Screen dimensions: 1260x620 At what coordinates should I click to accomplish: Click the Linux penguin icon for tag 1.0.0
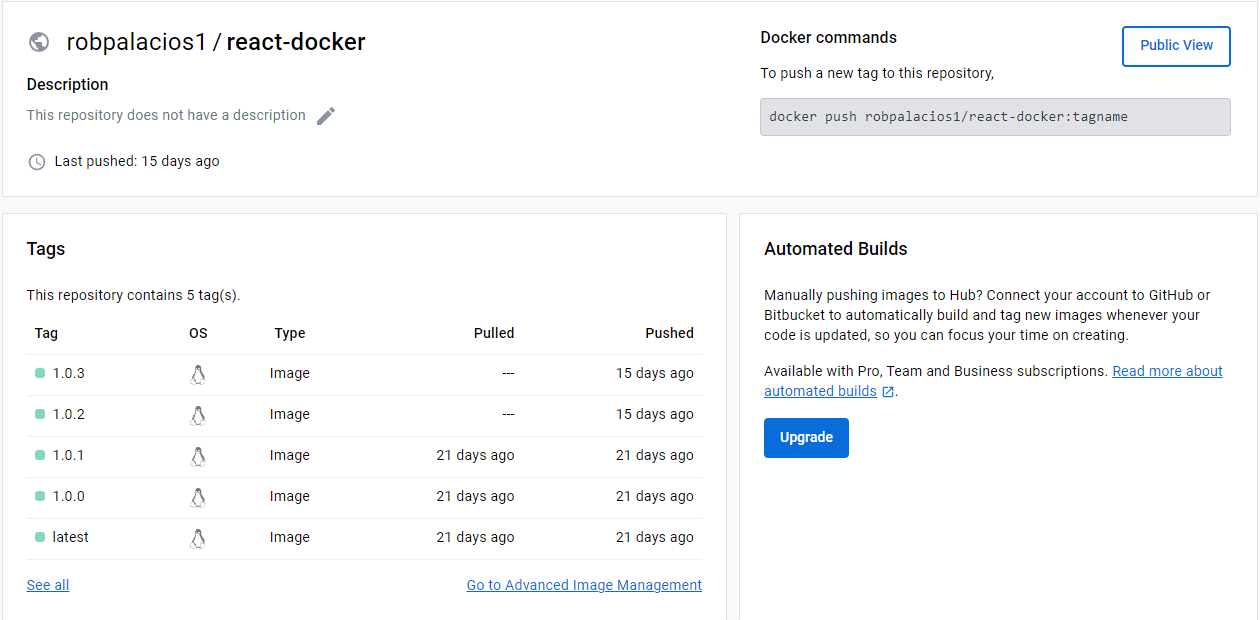198,497
